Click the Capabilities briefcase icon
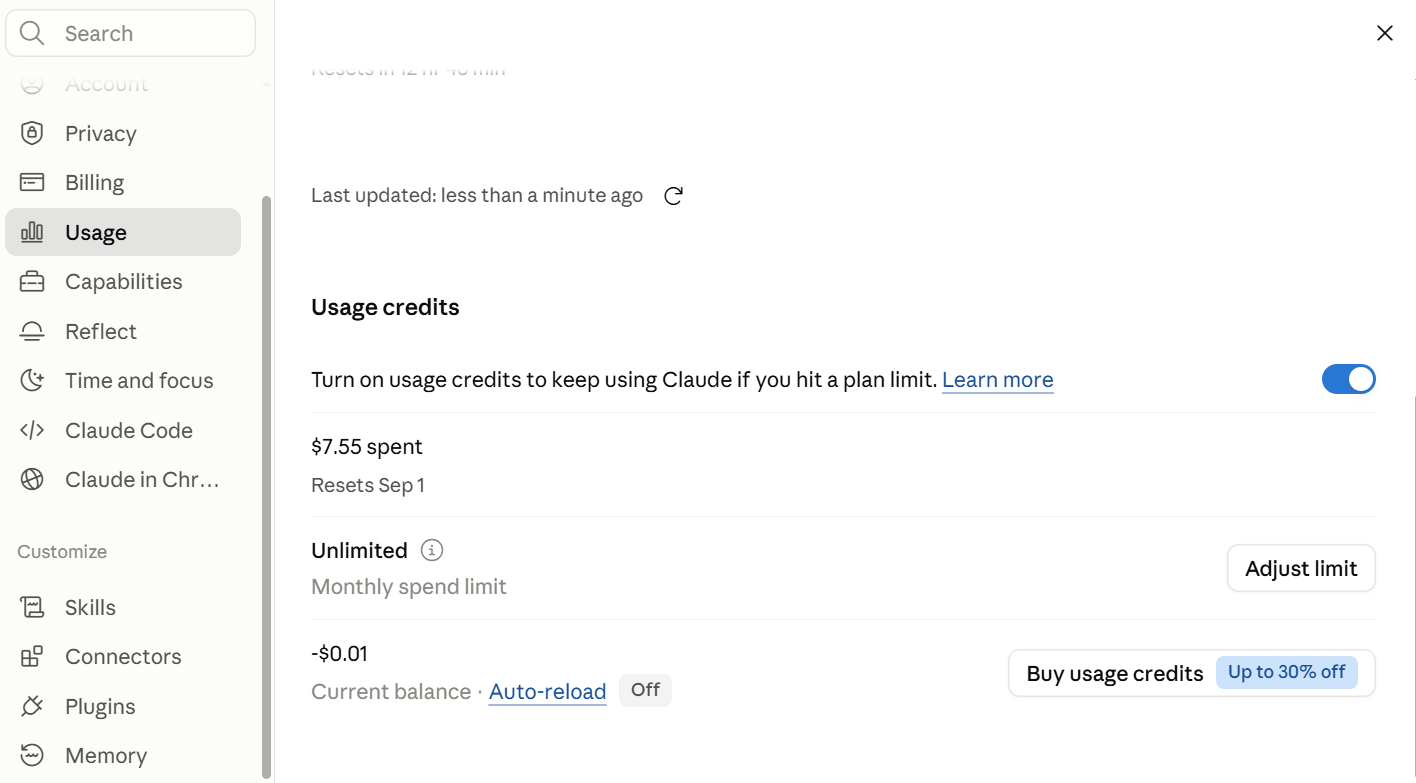1416x783 pixels. [32, 281]
